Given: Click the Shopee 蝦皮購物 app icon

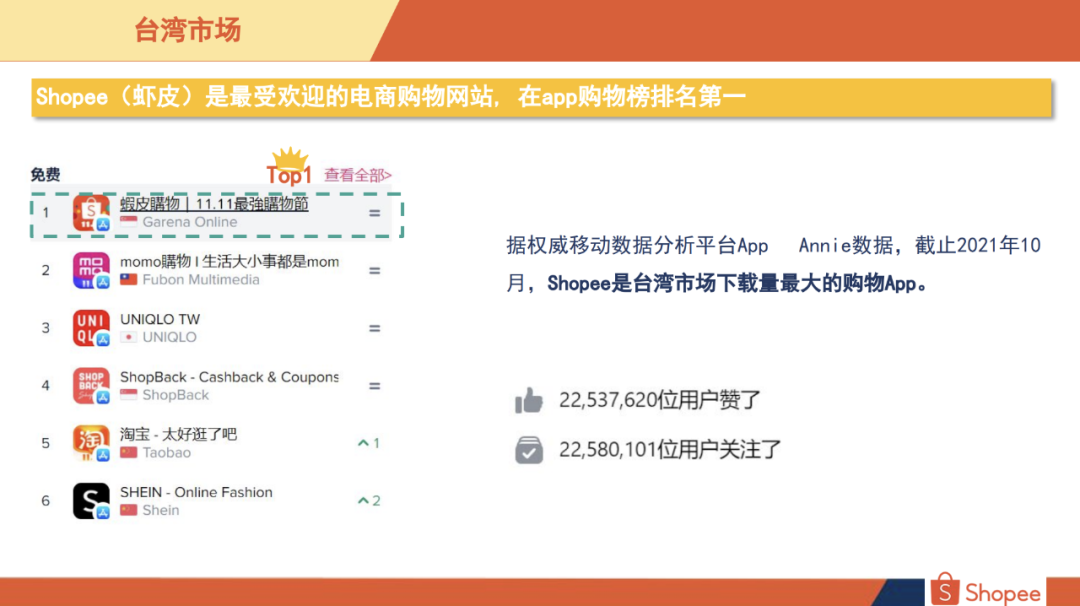Looking at the screenshot, I should pyautogui.click(x=91, y=211).
